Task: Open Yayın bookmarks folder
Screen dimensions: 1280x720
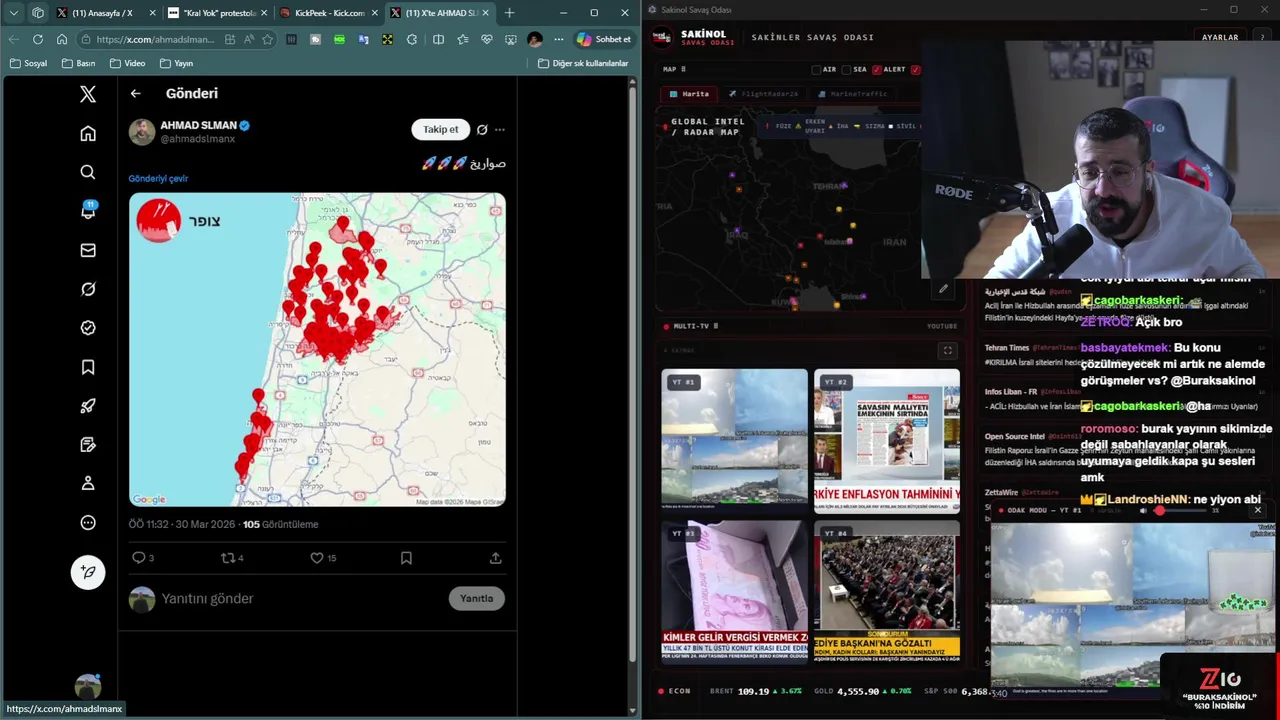Action: coord(176,63)
